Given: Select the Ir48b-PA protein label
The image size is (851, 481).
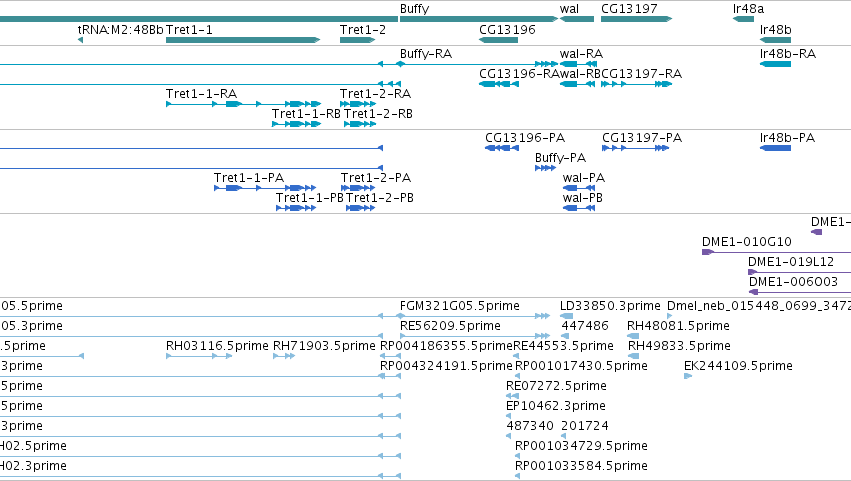Looking at the screenshot, I should [788, 138].
